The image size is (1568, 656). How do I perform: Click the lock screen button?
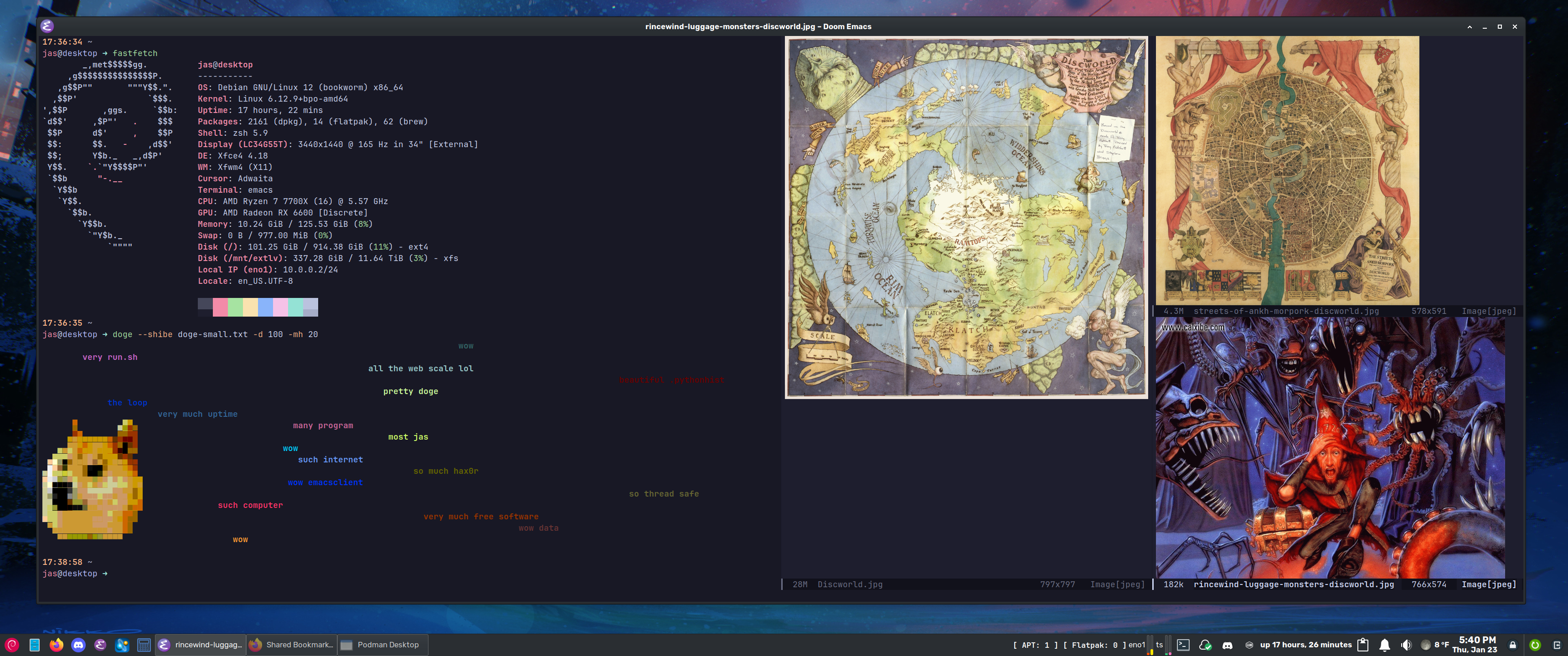(1512, 645)
